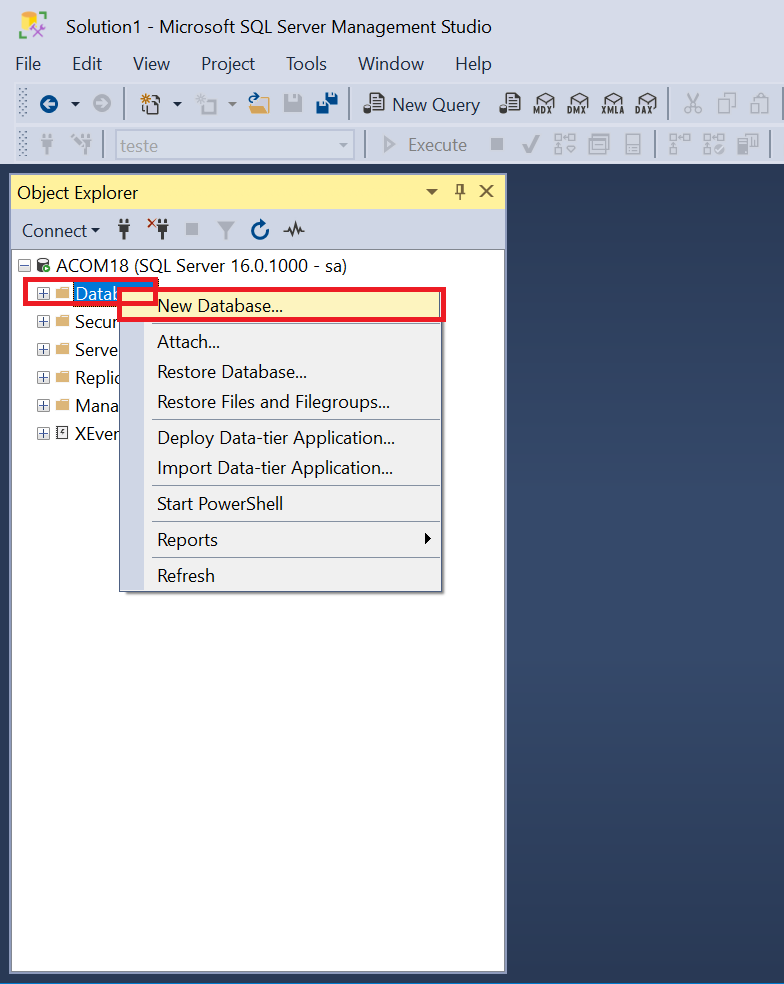The width and height of the screenshot is (784, 984).
Task: Click the IntelliSense Enabled icon
Action: pyautogui.click(x=633, y=145)
